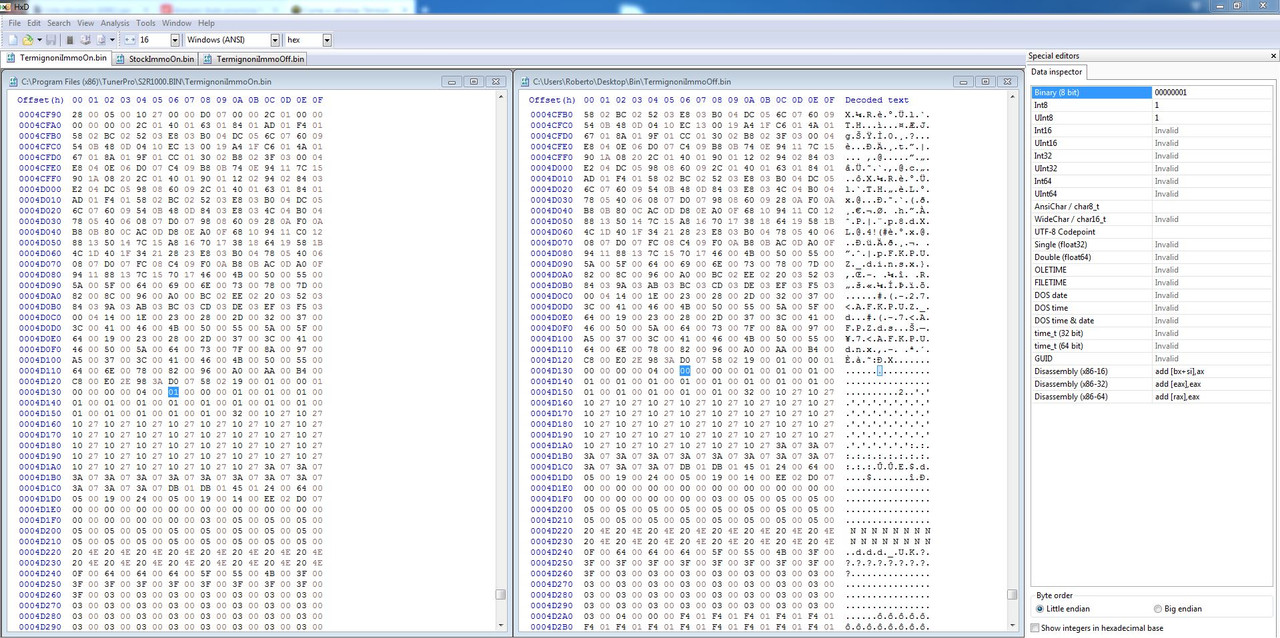Viewport: 1280px width, 638px height.
Task: Click offset 0004D130 in right hex window
Action: pos(550,370)
